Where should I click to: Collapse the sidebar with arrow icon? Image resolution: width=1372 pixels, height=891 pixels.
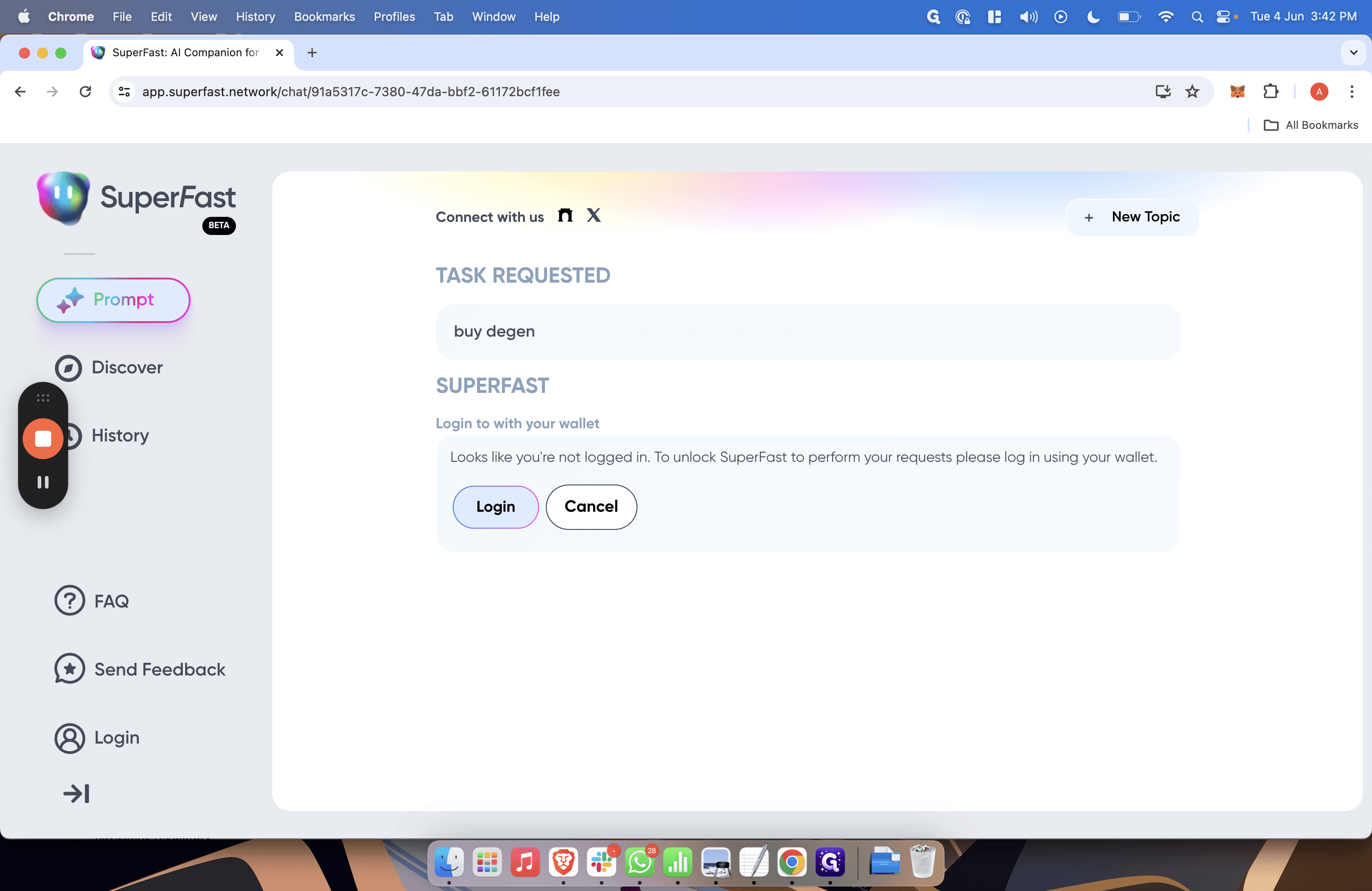tap(76, 793)
